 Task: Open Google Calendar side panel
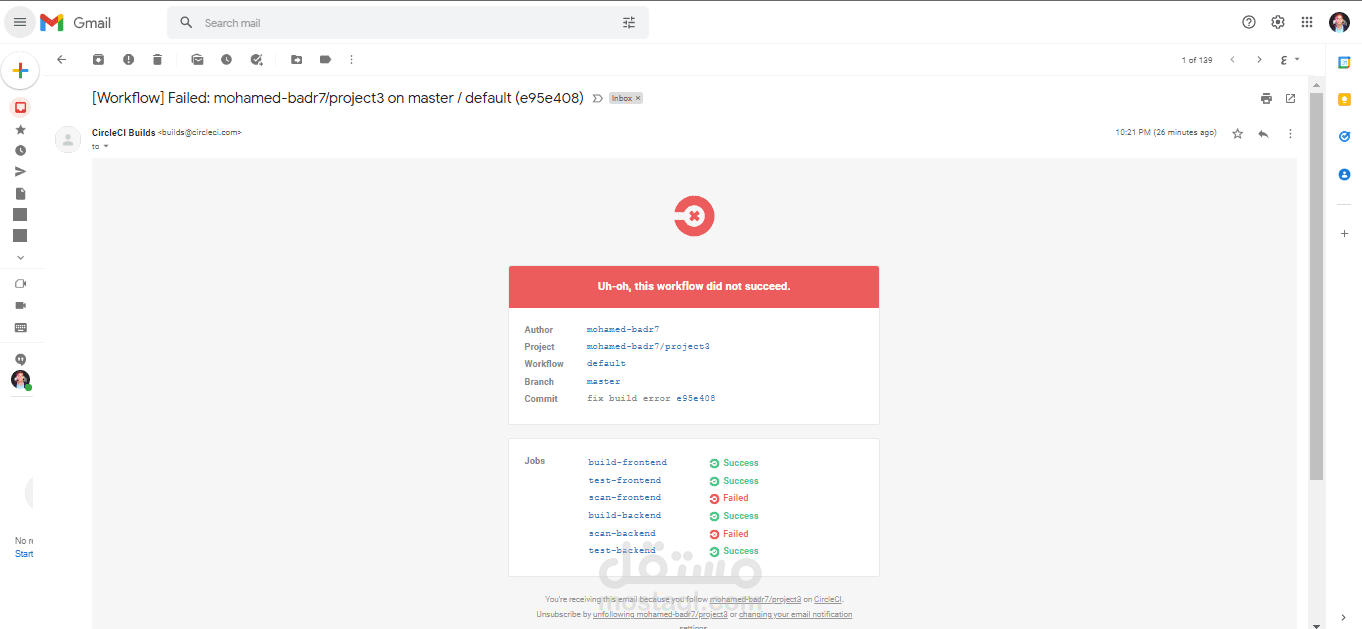click(1344, 63)
